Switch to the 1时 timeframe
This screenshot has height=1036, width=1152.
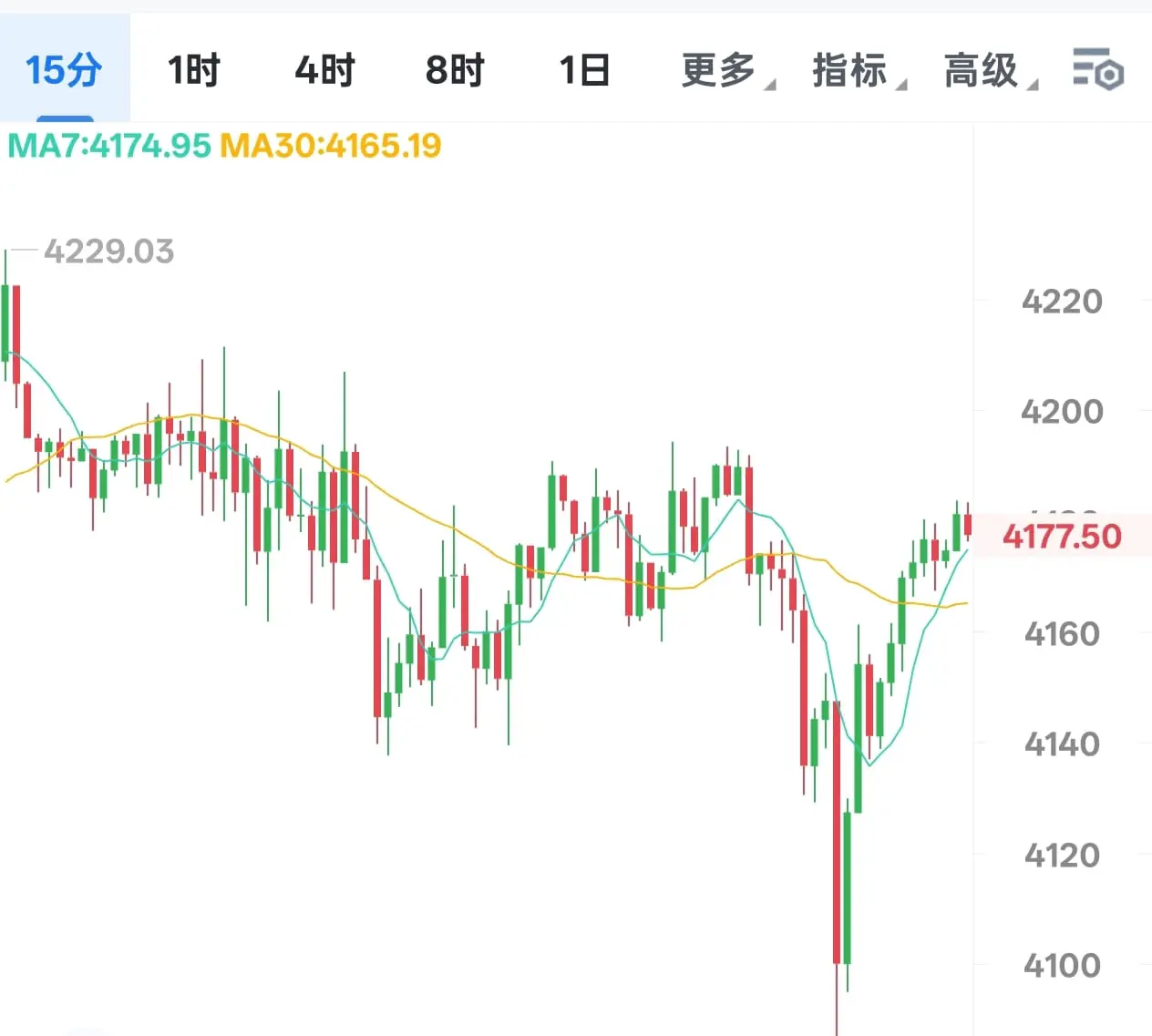pos(194,70)
